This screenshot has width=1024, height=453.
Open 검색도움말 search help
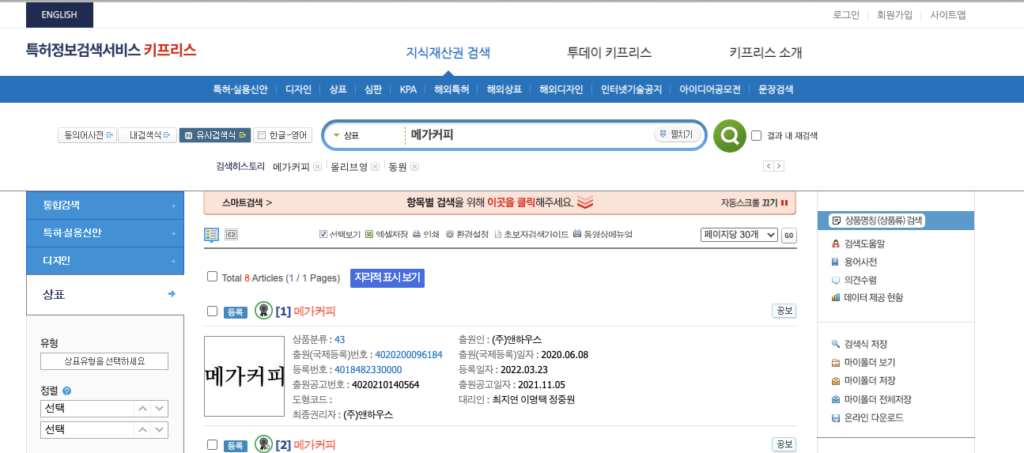coord(859,244)
